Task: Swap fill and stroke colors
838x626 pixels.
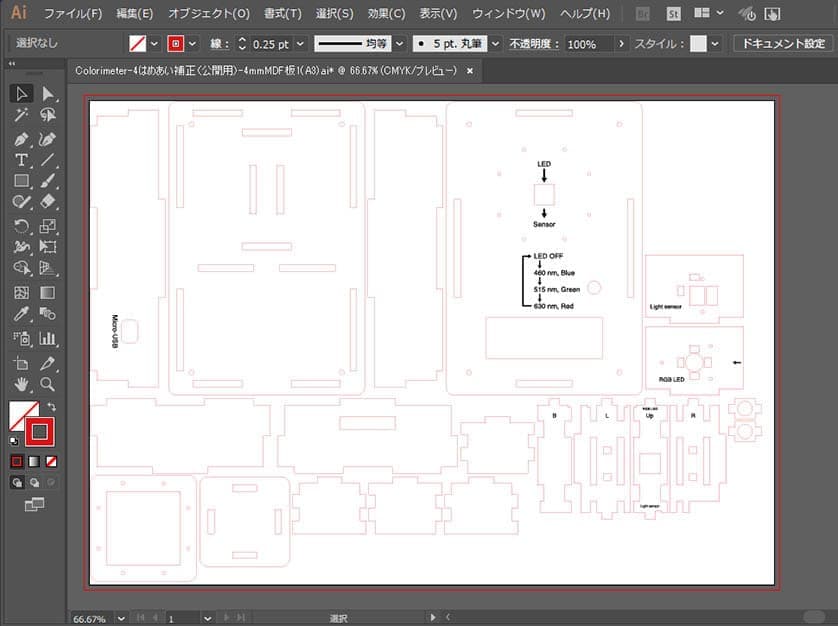Action: [51, 407]
